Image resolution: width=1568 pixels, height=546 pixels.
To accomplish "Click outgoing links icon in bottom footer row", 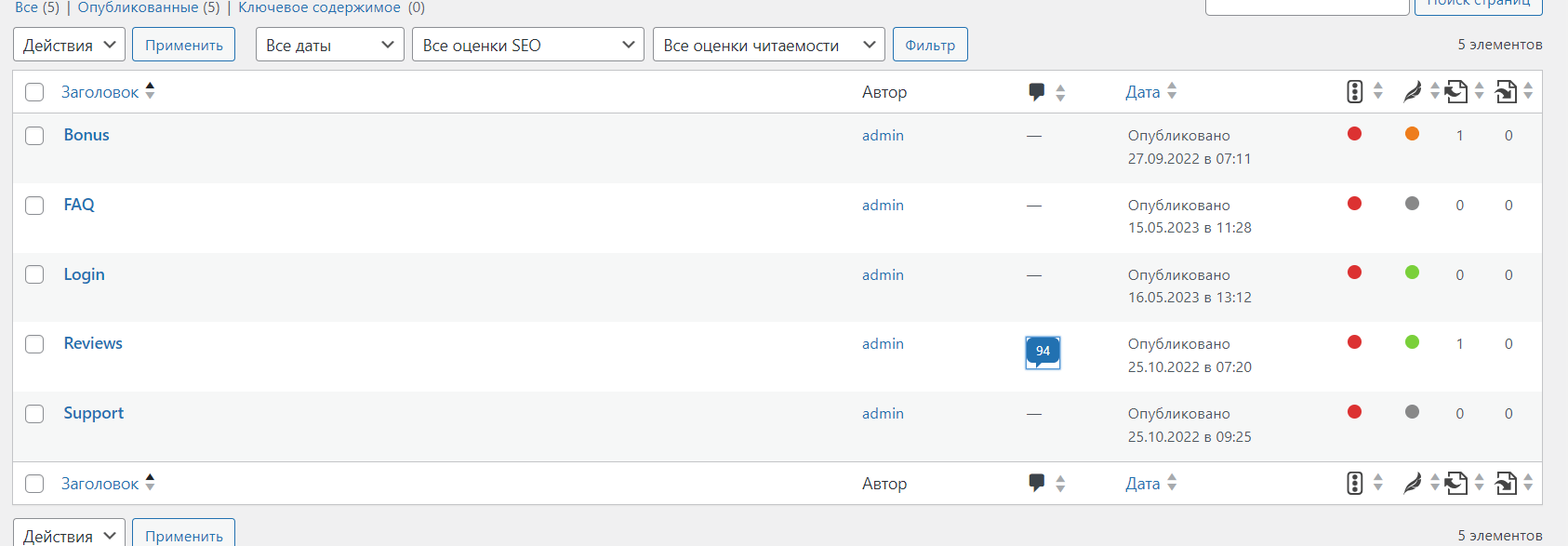I will (1456, 483).
